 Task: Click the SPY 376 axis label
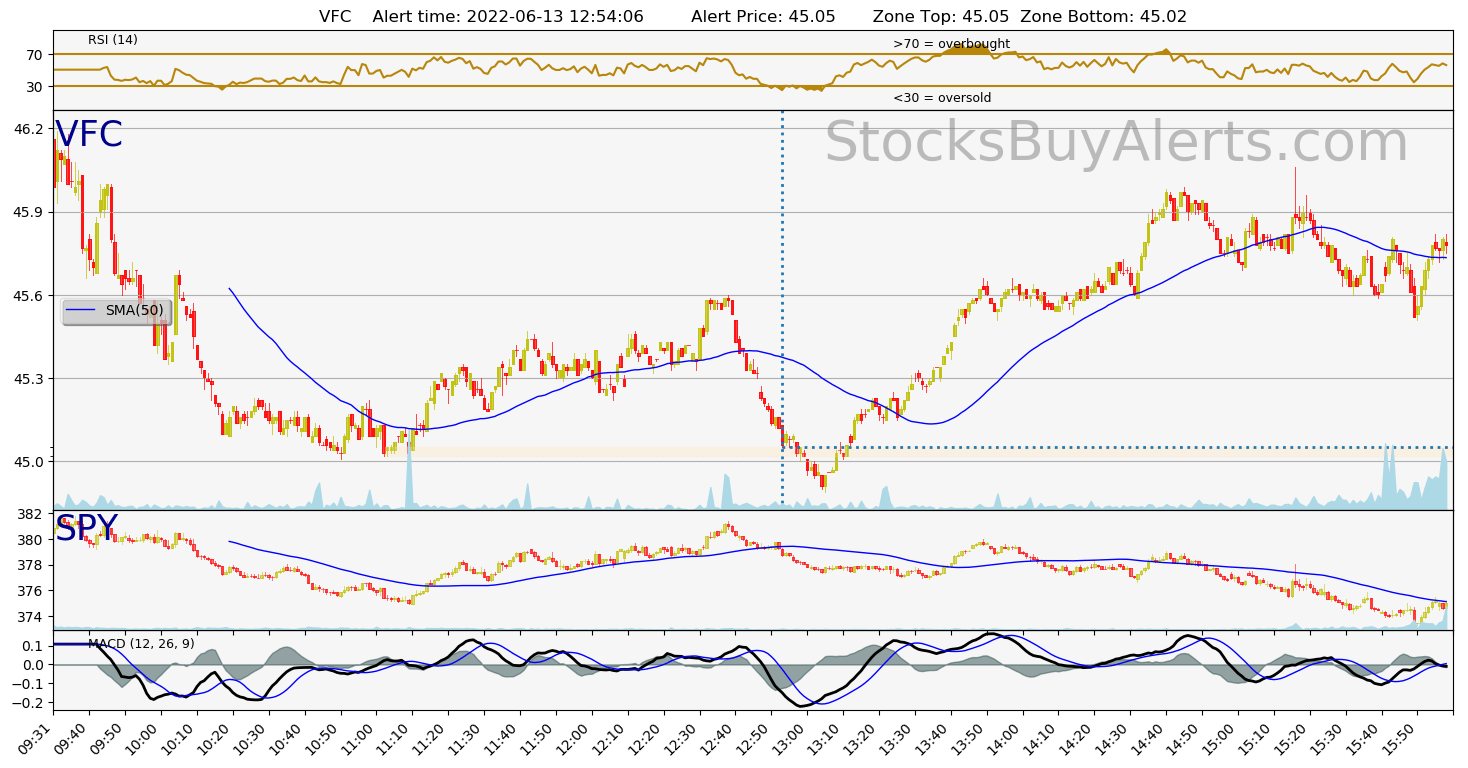pyautogui.click(x=32, y=591)
